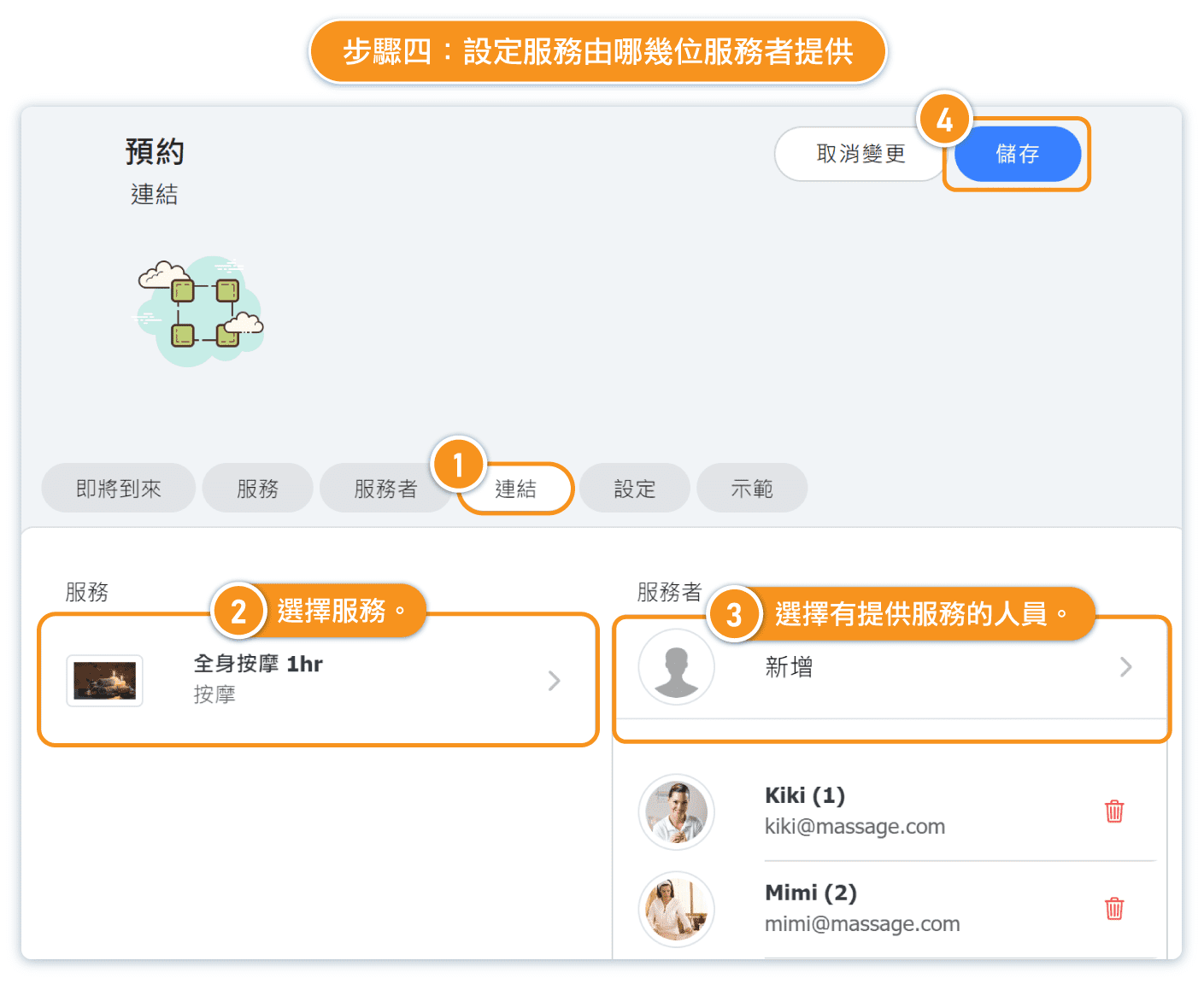Open the 服務 tab
Viewport: 1204px width, 984px height.
(257, 489)
